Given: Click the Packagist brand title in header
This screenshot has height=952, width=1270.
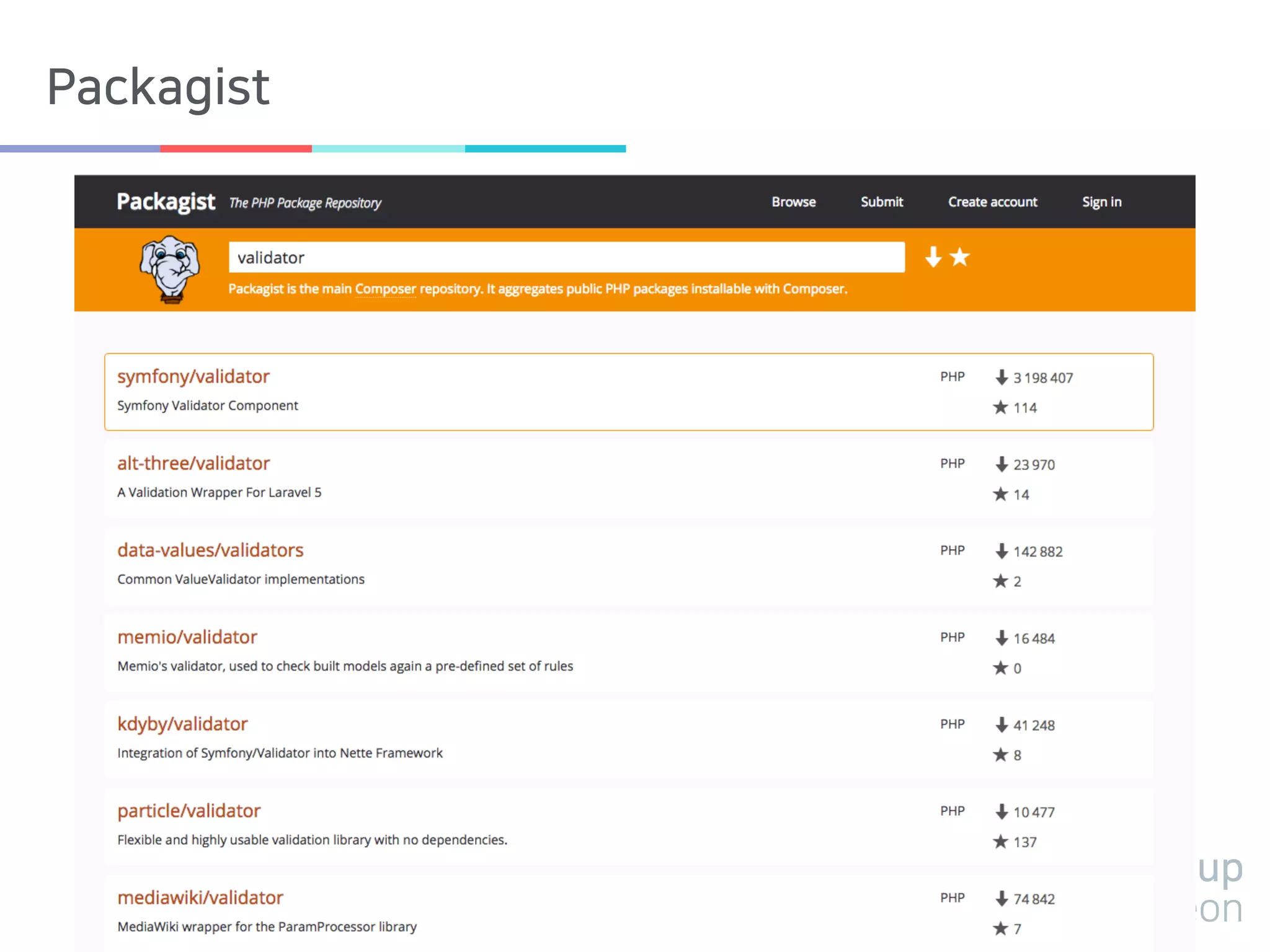Looking at the screenshot, I should pos(166,202).
